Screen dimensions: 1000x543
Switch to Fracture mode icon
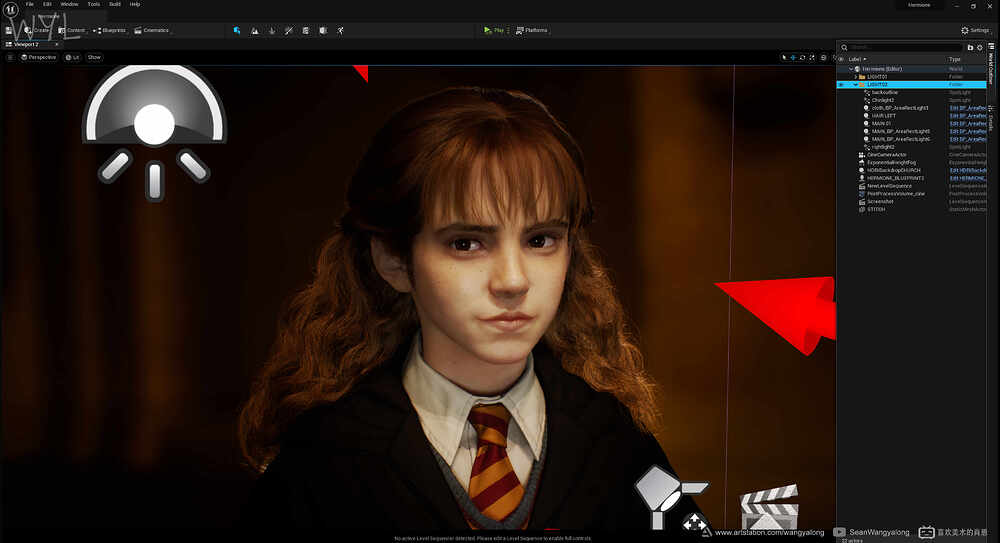[x=323, y=30]
